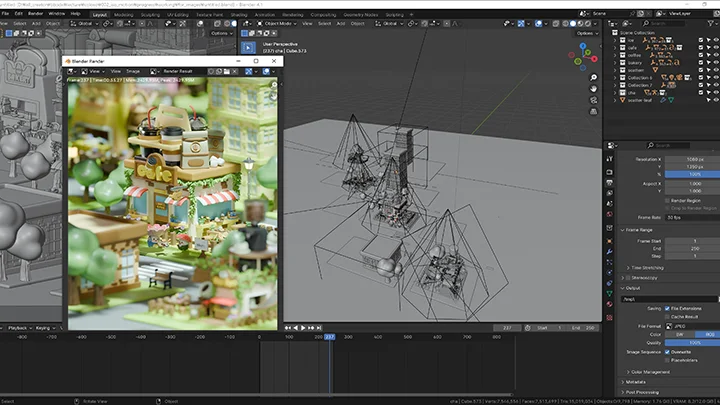Open the Texture properties tab icon
The image size is (720, 405).
pyautogui.click(x=609, y=317)
